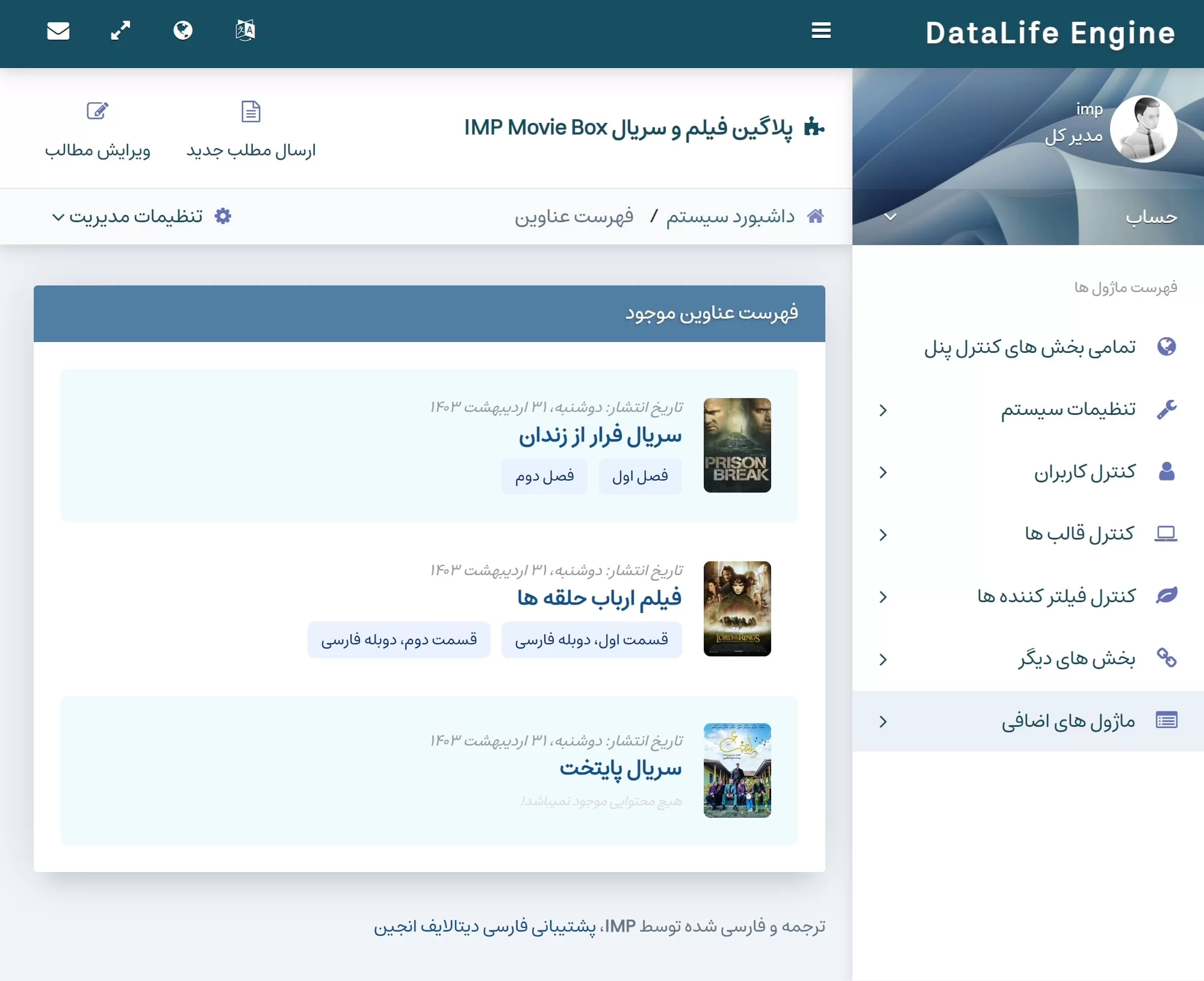Click the globe icon in top bar

pos(183,31)
